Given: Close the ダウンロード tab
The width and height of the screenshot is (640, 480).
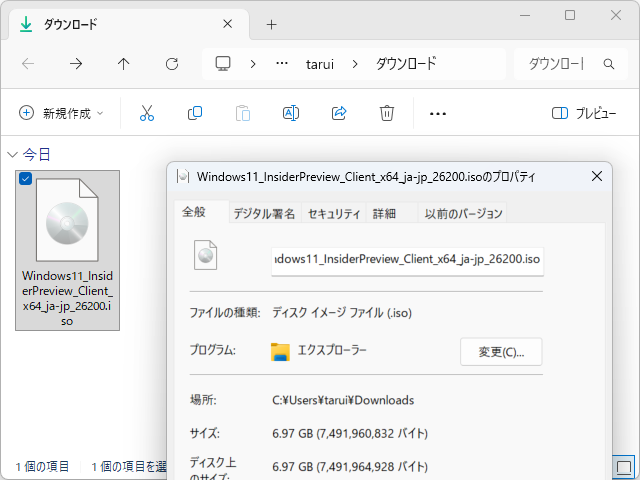Looking at the screenshot, I should point(228,24).
